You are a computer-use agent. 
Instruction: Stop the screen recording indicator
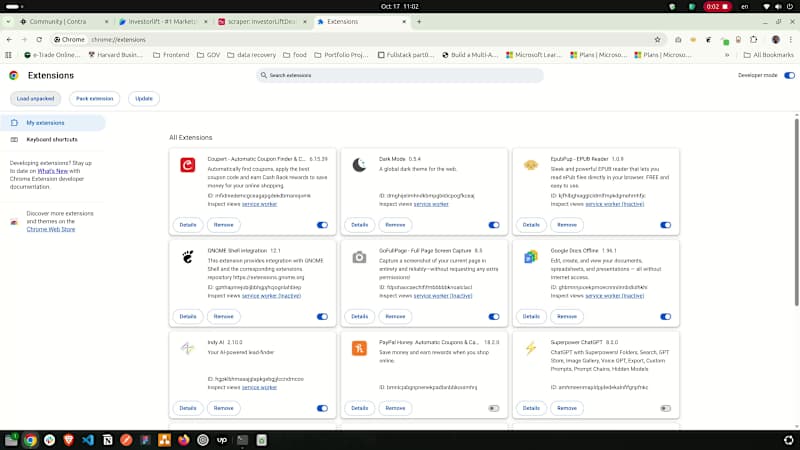click(717, 7)
